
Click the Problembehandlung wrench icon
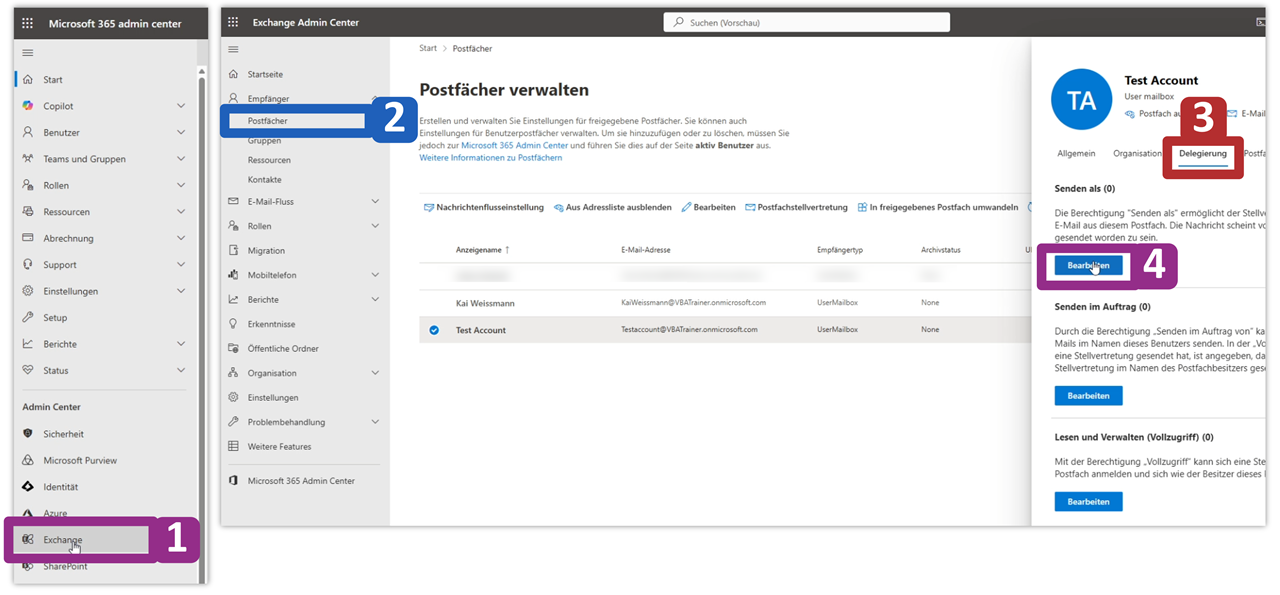tap(233, 422)
